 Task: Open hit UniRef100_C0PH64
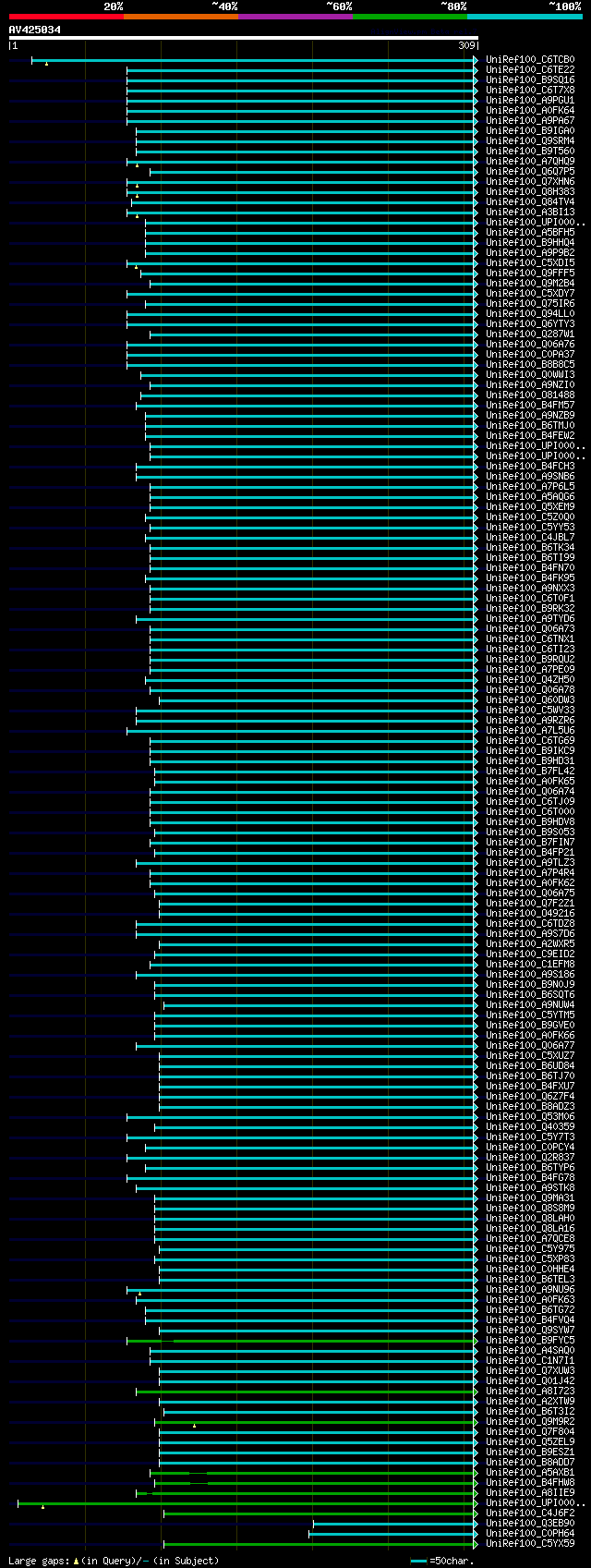530,1534
